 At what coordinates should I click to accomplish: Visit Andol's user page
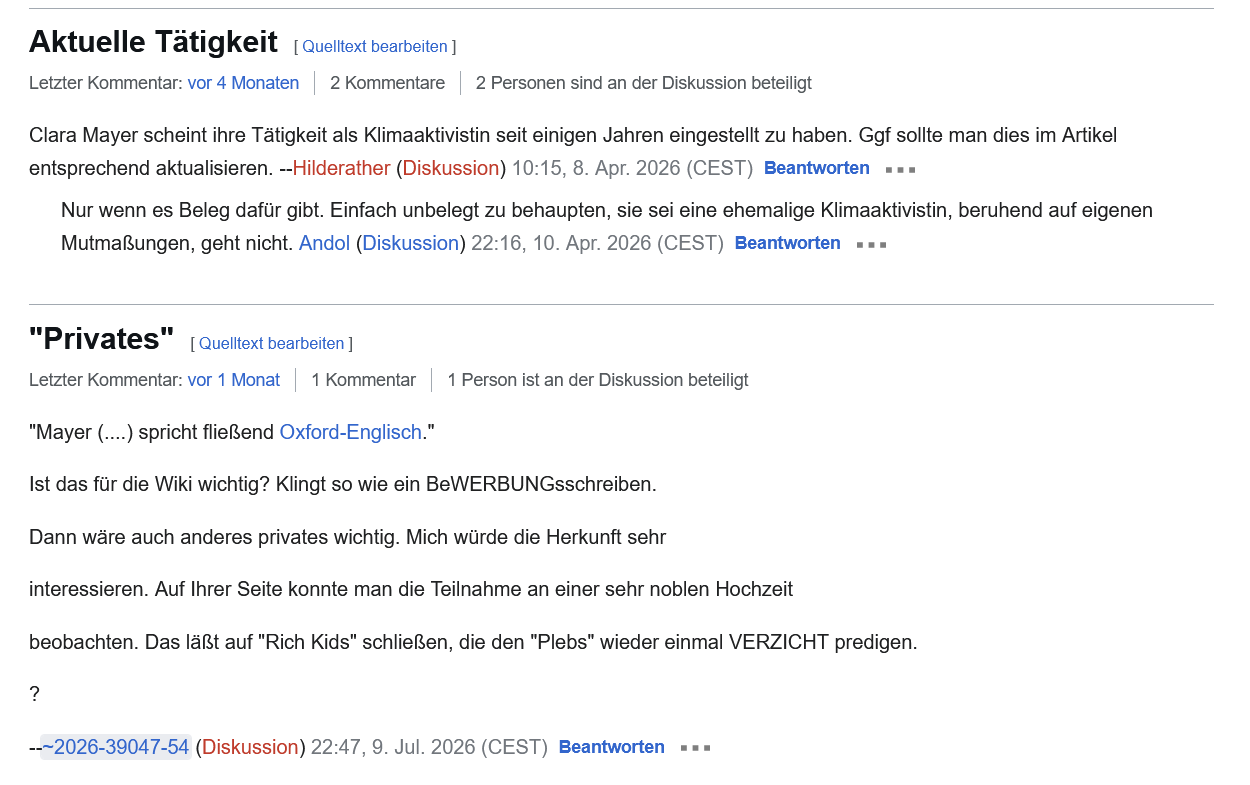324,243
